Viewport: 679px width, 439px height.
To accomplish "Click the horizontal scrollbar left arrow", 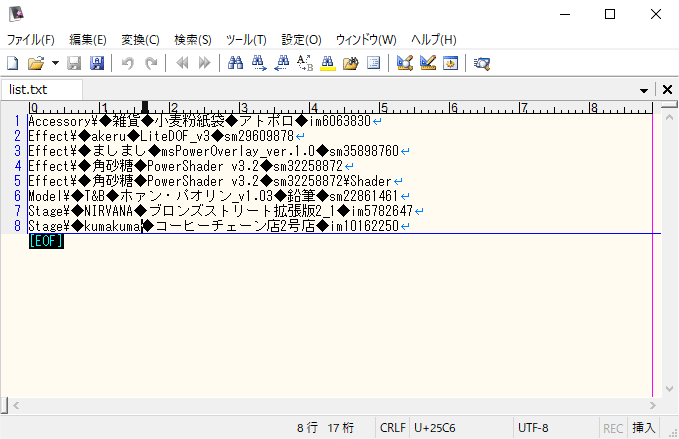I will point(16,406).
